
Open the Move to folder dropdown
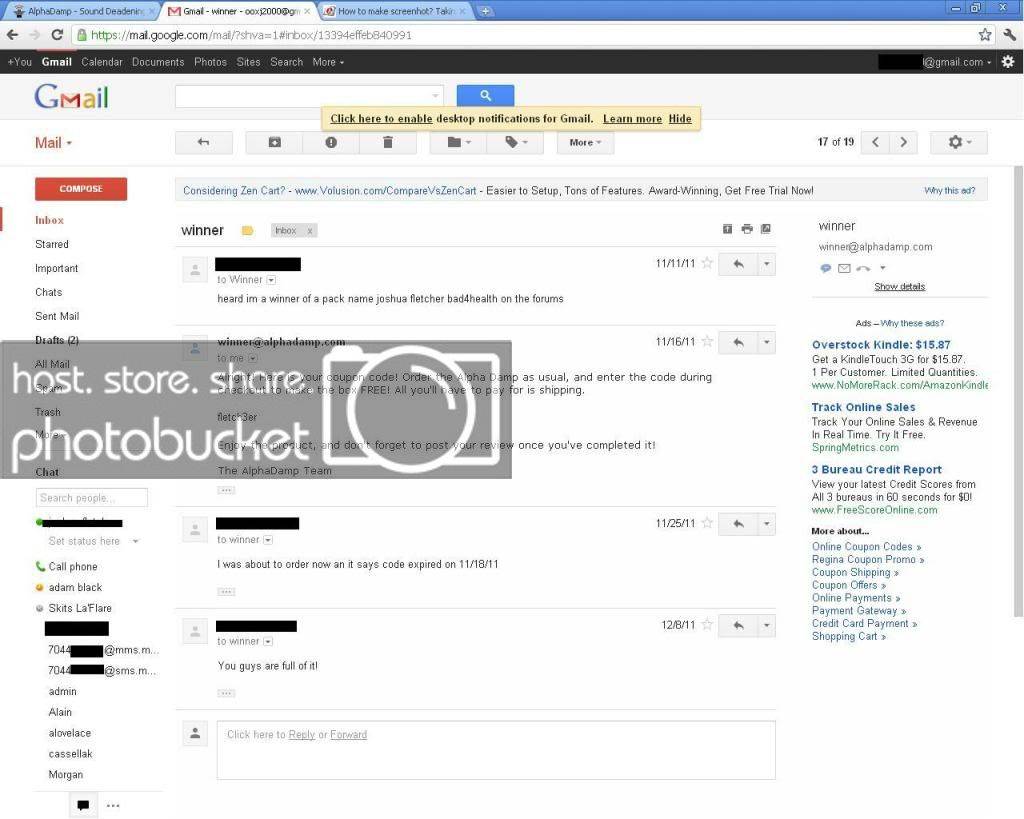point(458,142)
